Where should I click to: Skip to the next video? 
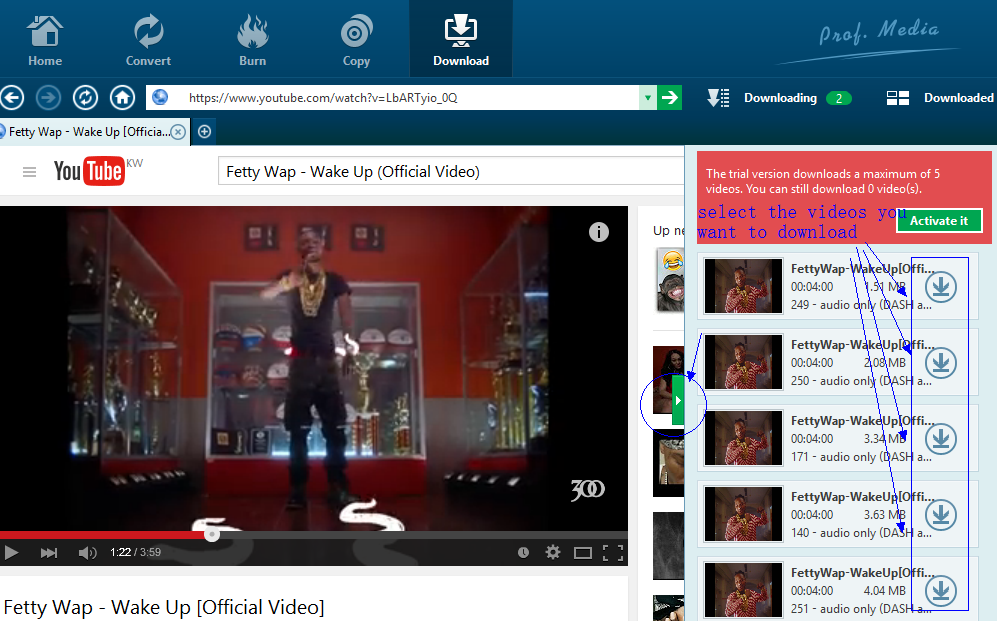(49, 552)
